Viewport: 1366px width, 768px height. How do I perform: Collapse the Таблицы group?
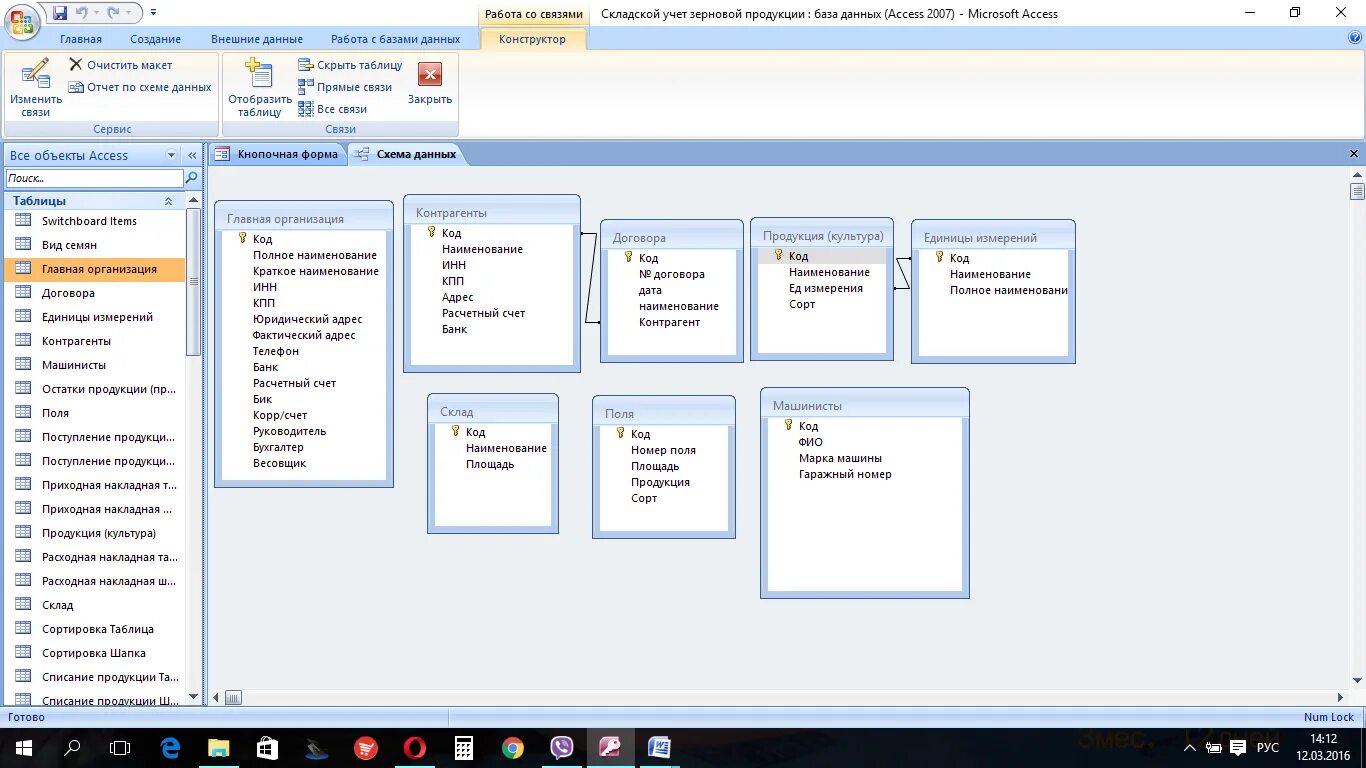168,201
